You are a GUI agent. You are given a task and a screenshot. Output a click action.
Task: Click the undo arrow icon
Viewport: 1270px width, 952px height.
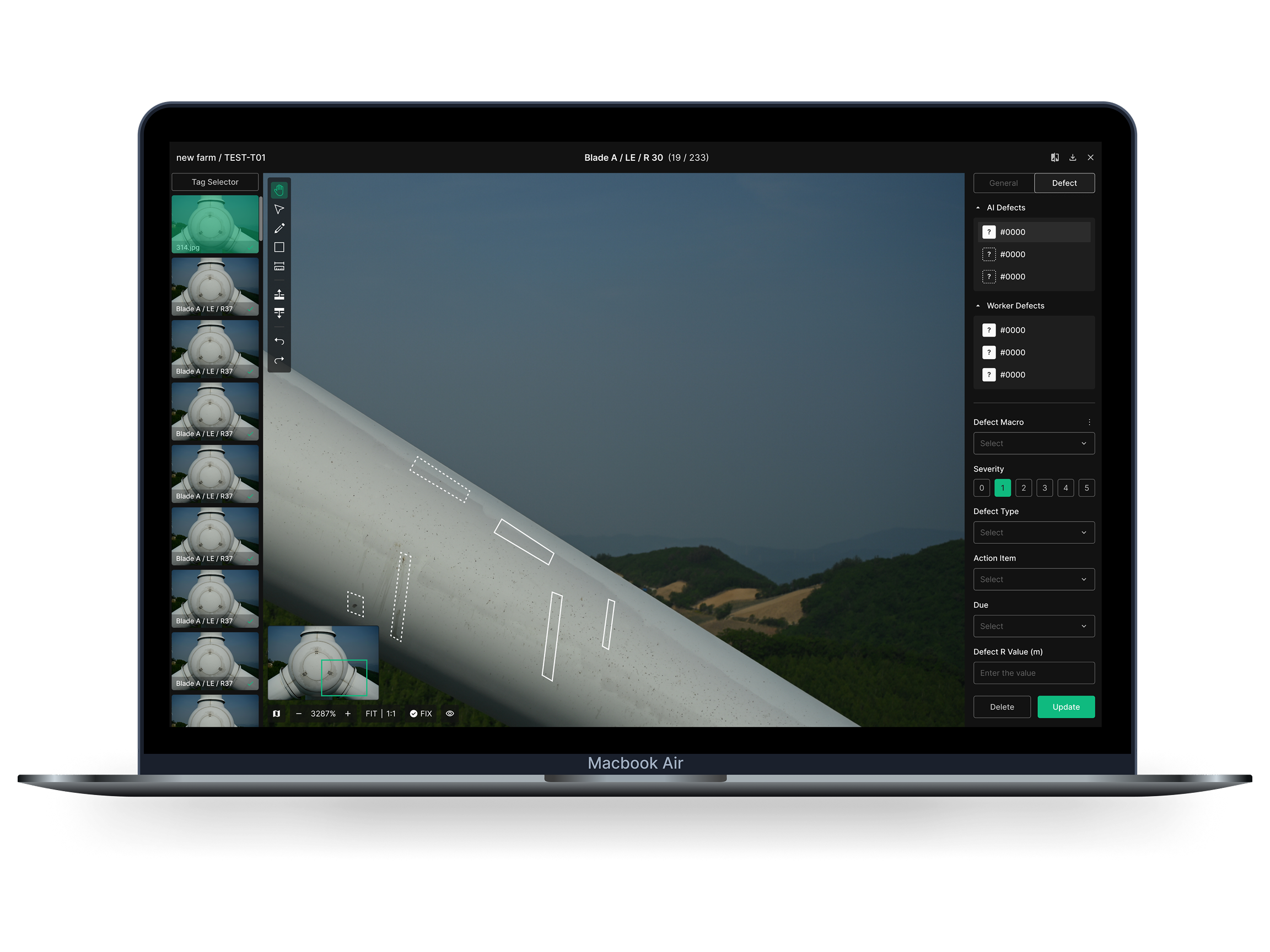[x=279, y=342]
